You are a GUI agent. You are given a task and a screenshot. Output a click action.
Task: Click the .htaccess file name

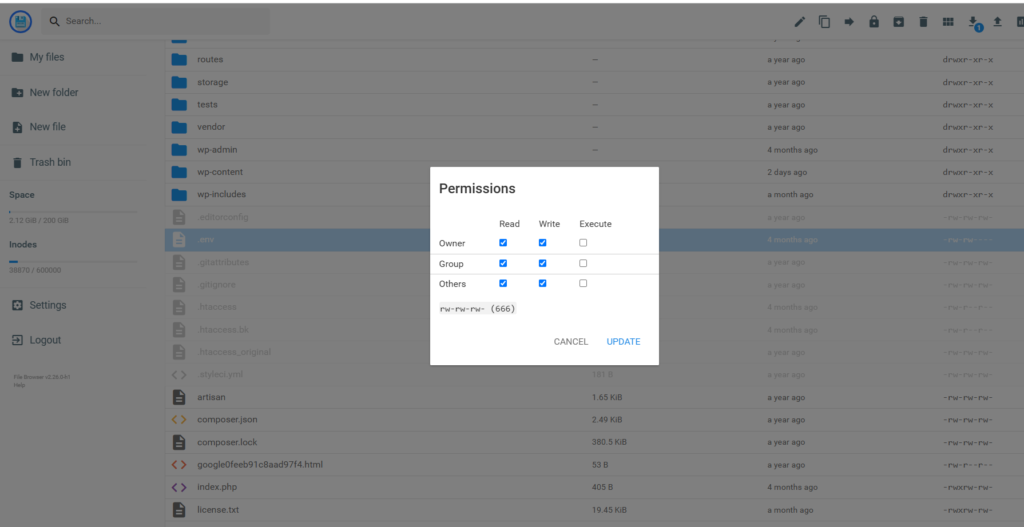(x=217, y=307)
